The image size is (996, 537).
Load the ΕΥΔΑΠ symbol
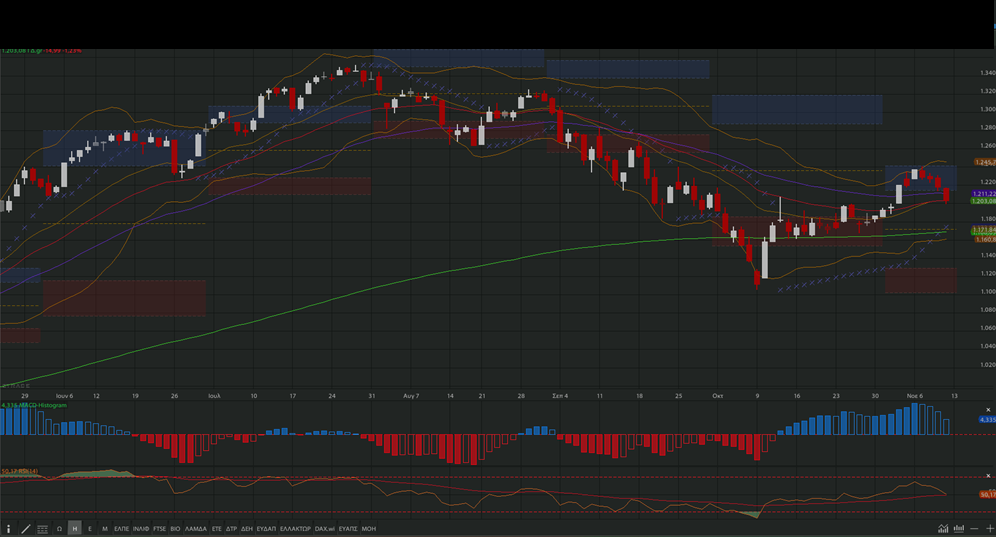(x=266, y=529)
